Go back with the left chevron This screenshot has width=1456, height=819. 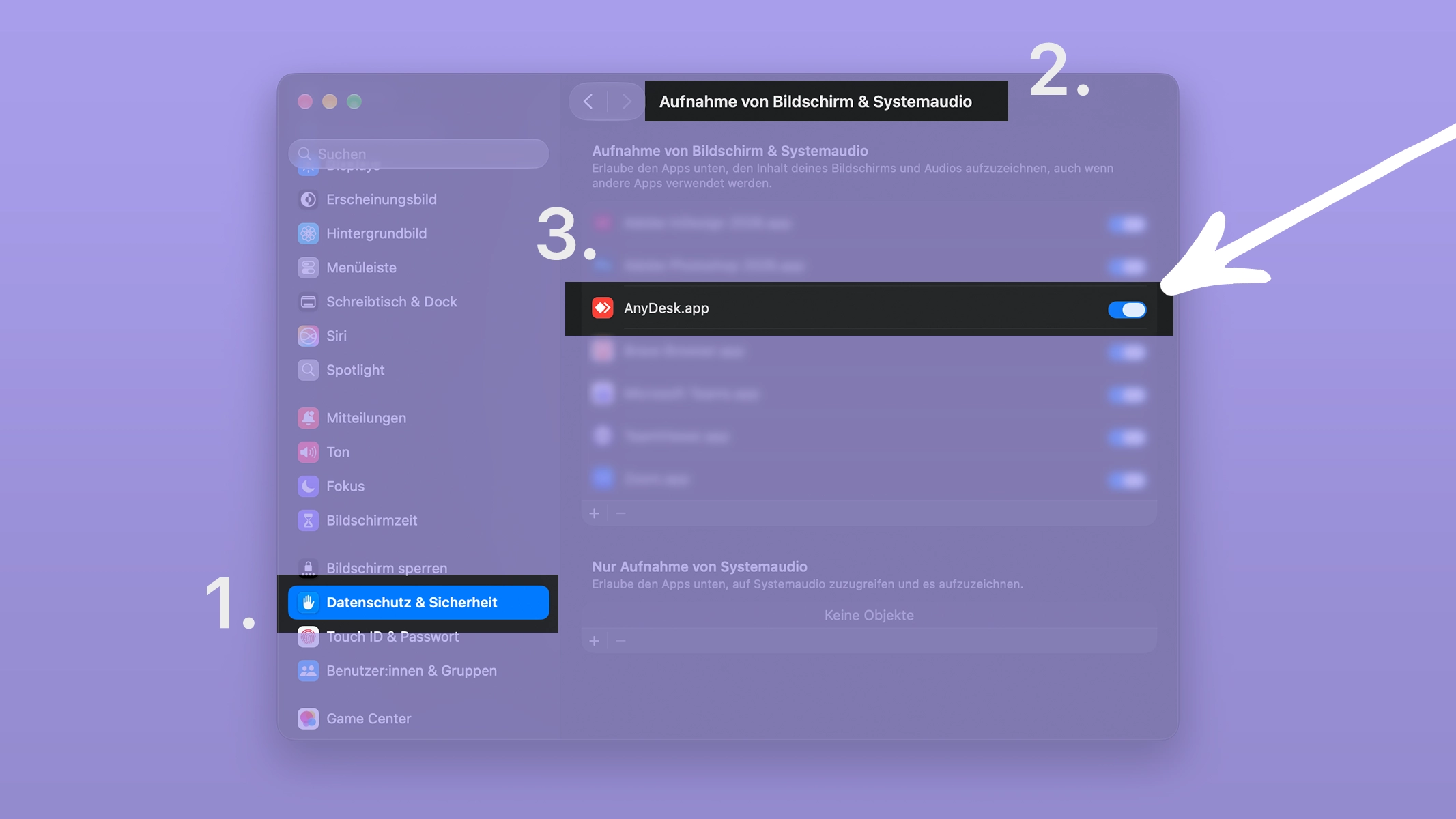point(588,102)
